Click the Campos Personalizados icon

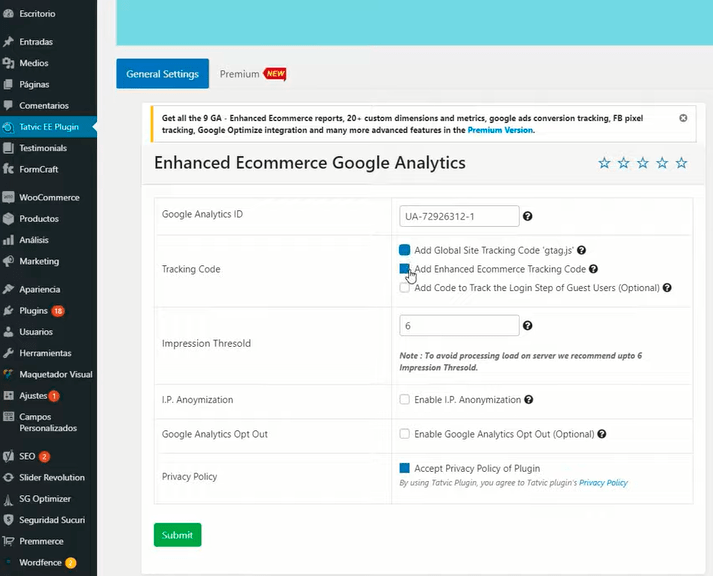(x=8, y=417)
